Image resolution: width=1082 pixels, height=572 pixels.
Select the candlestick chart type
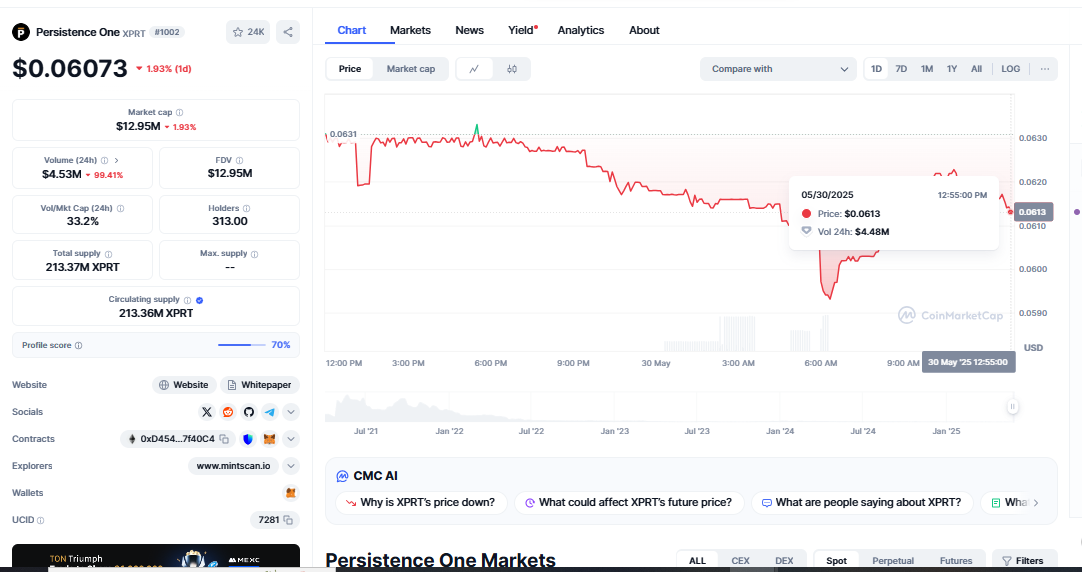511,69
